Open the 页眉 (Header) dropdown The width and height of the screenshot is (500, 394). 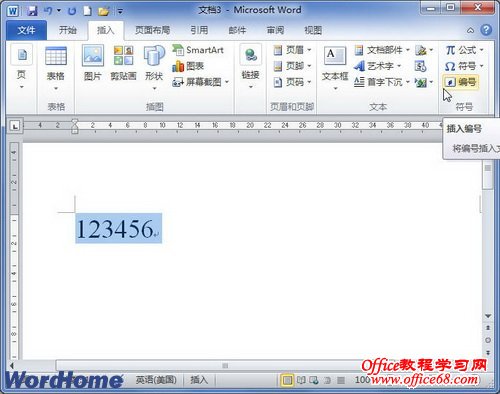click(292, 50)
